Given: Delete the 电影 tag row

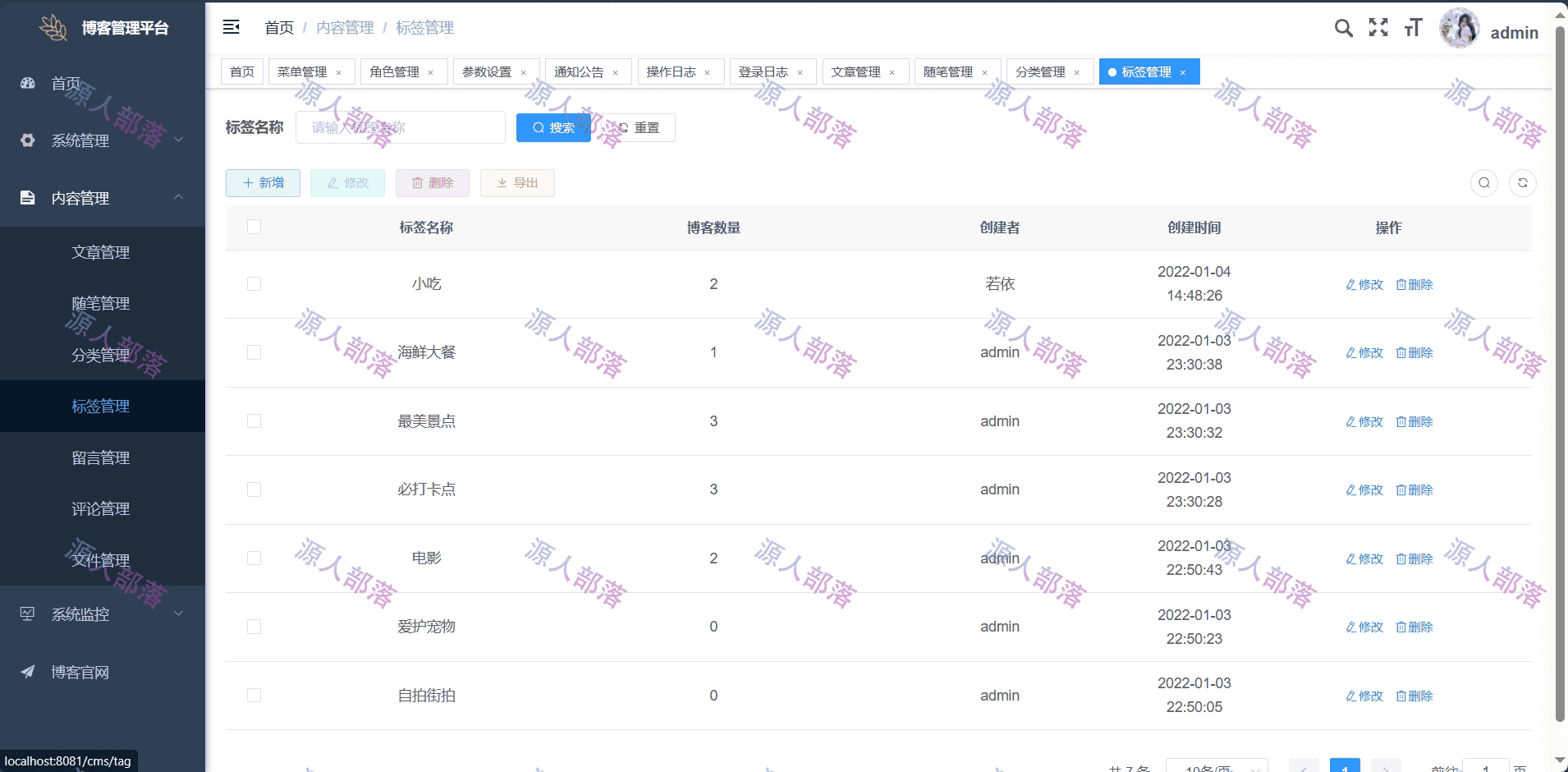Looking at the screenshot, I should [x=1414, y=558].
